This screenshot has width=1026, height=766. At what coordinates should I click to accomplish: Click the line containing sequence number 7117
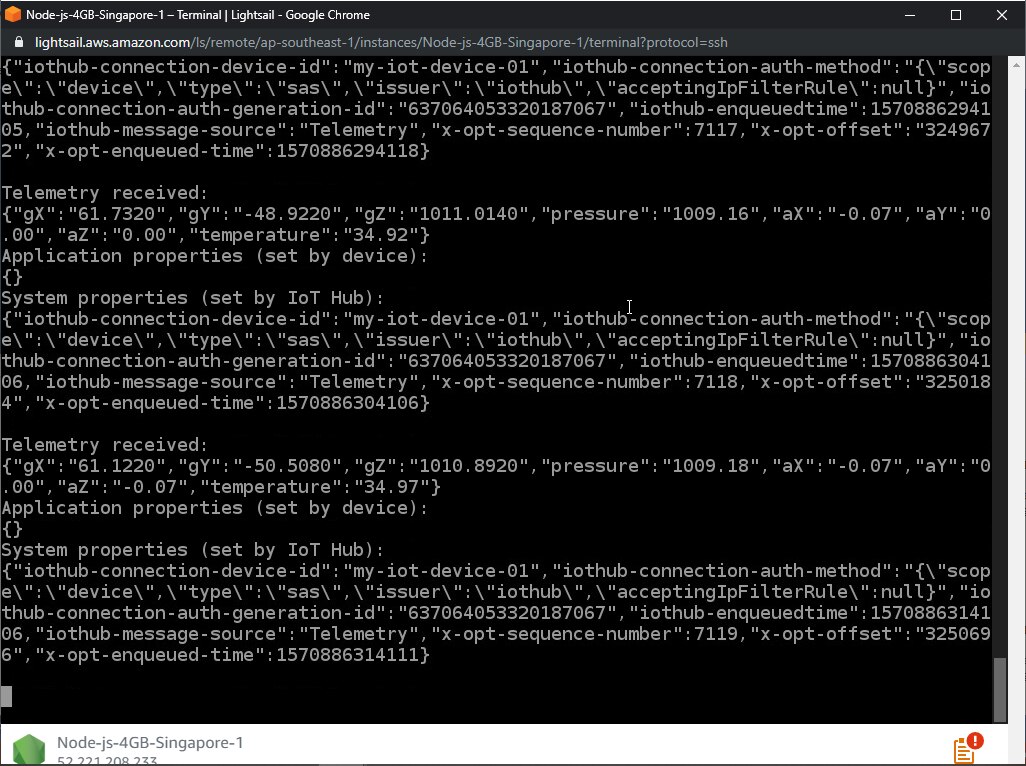(x=495, y=130)
